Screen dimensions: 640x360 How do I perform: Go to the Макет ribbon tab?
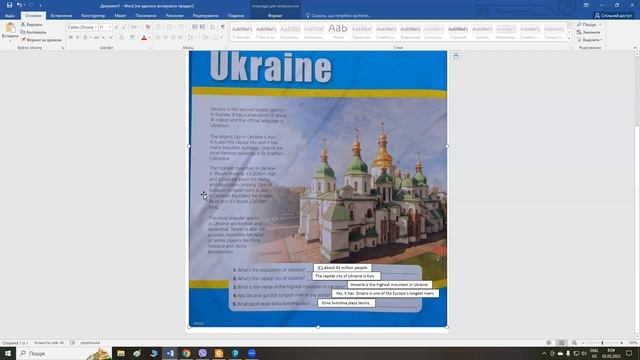[x=120, y=16]
